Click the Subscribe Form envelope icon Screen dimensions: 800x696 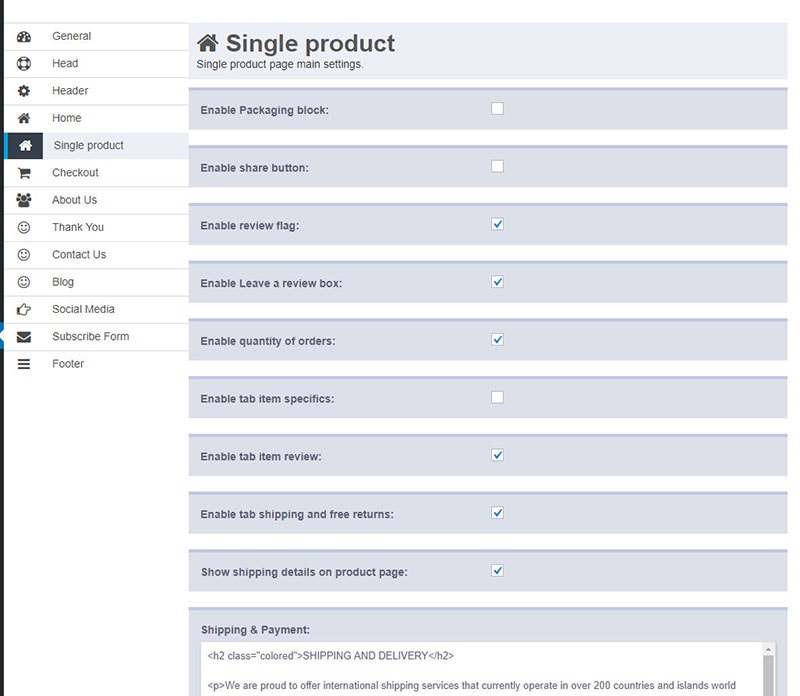[x=24, y=337]
